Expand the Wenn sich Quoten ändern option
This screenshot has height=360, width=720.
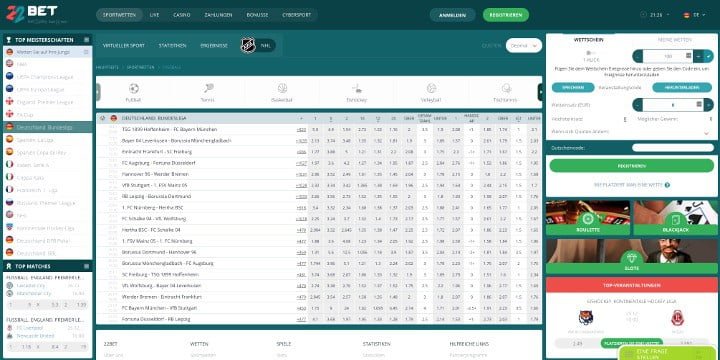coord(706,133)
